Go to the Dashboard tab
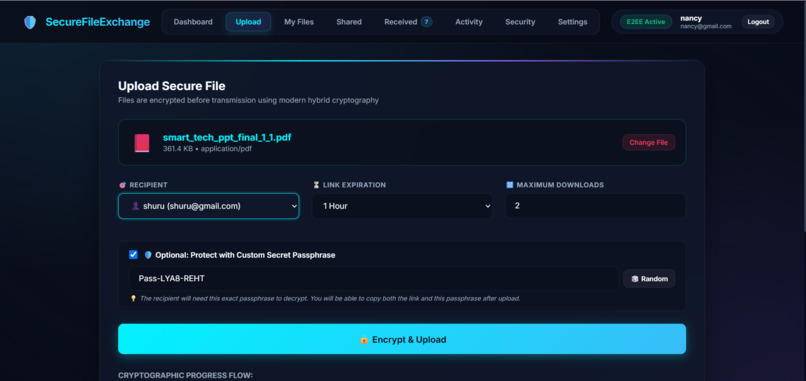Image resolution: width=806 pixels, height=381 pixels. [x=193, y=22]
